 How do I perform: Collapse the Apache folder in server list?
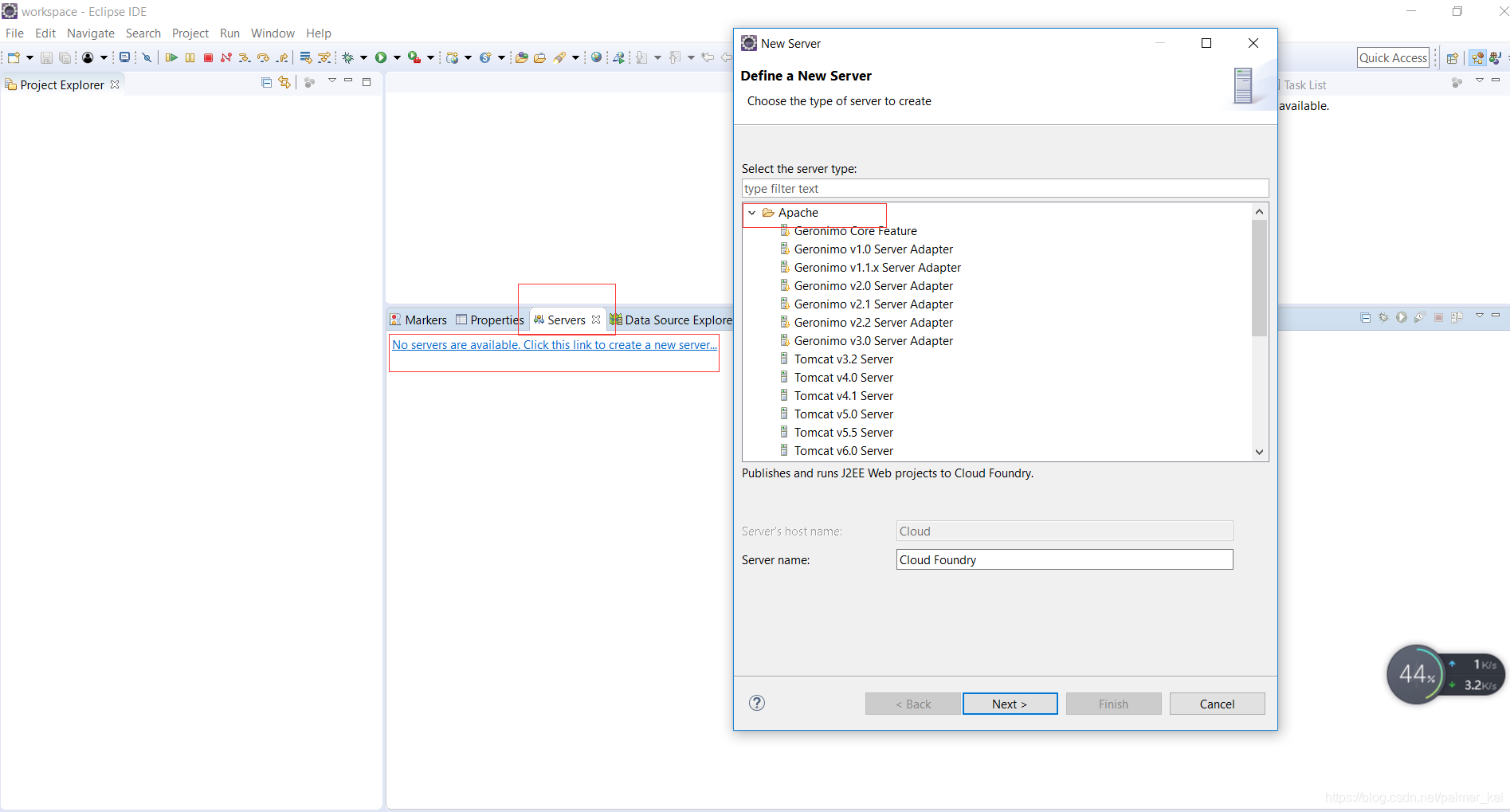(752, 213)
